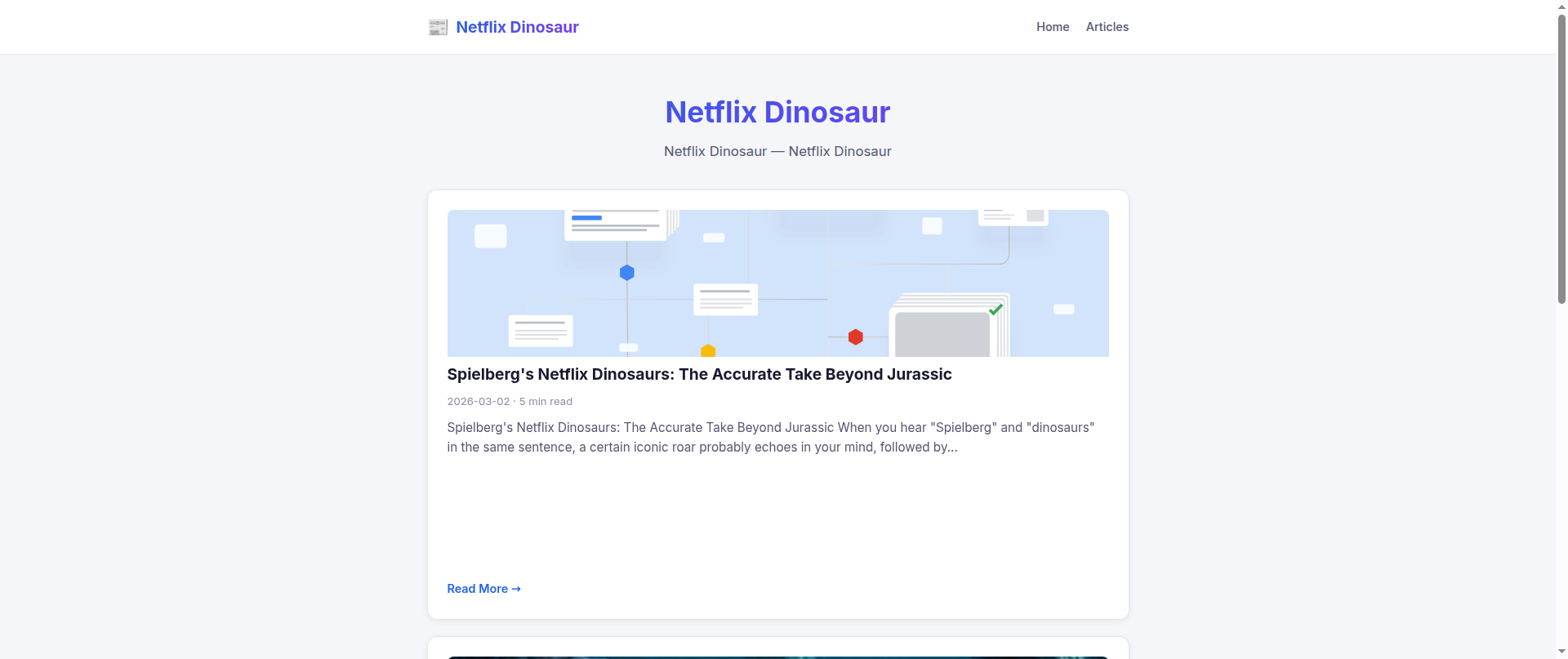Click the article excerpt paragraph text
The image size is (1568, 659).
tap(771, 437)
